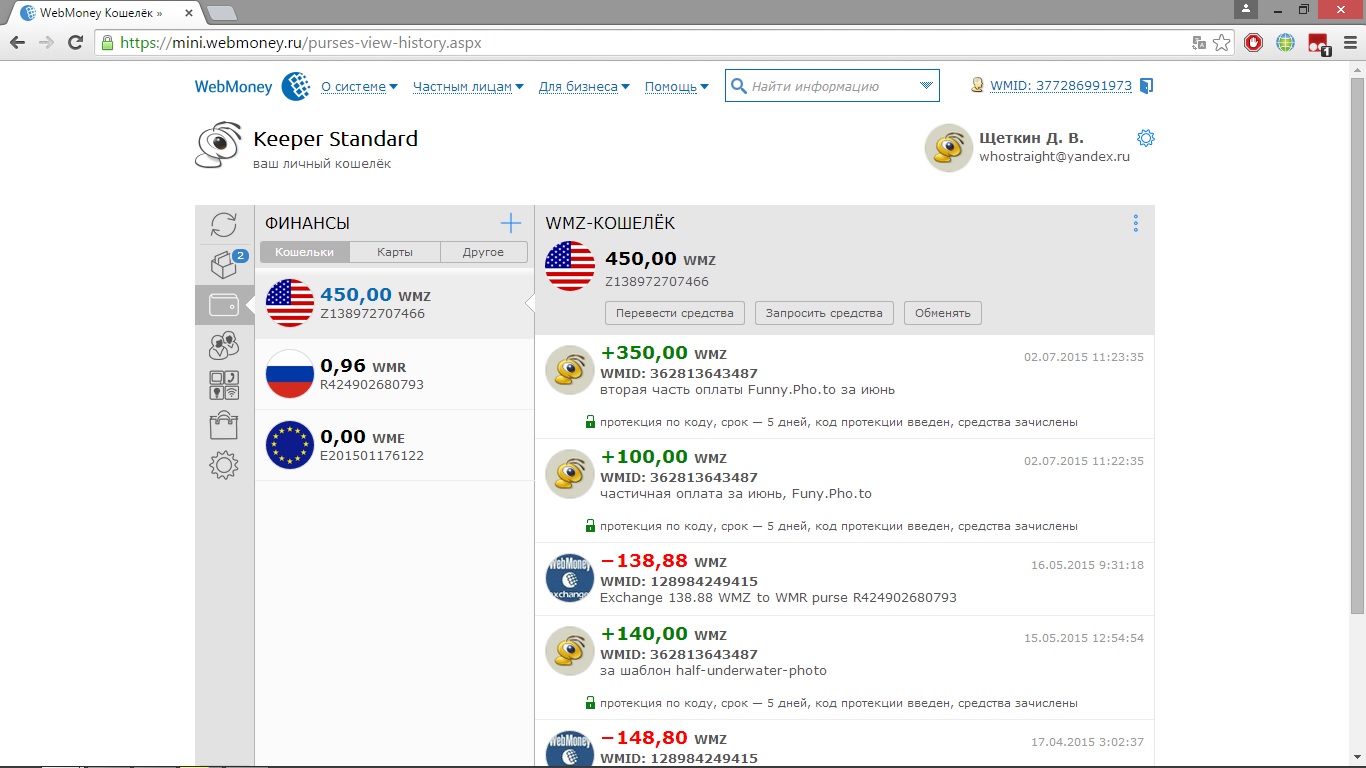Expand the О системе menu
1366x768 pixels.
point(359,87)
